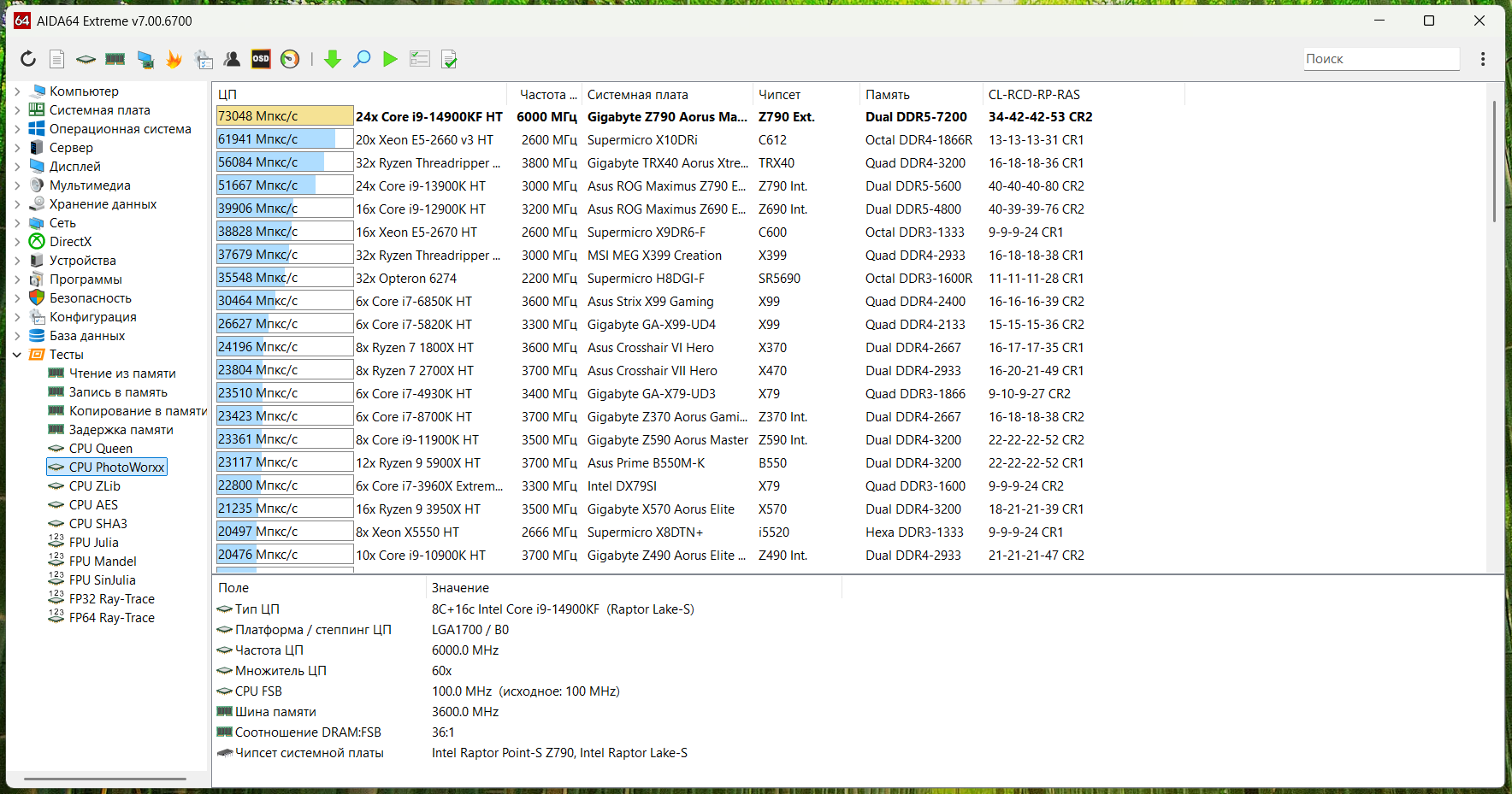Expand the Сеть tree node
This screenshot has width=1512, height=794.
point(17,223)
